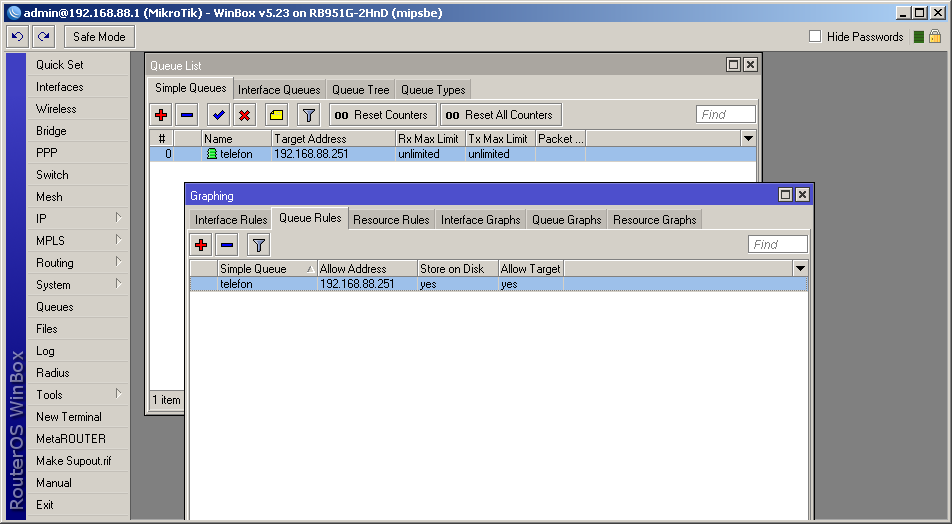The image size is (952, 524).
Task: Open the Filter funnel in Queue List
Action: 308,115
